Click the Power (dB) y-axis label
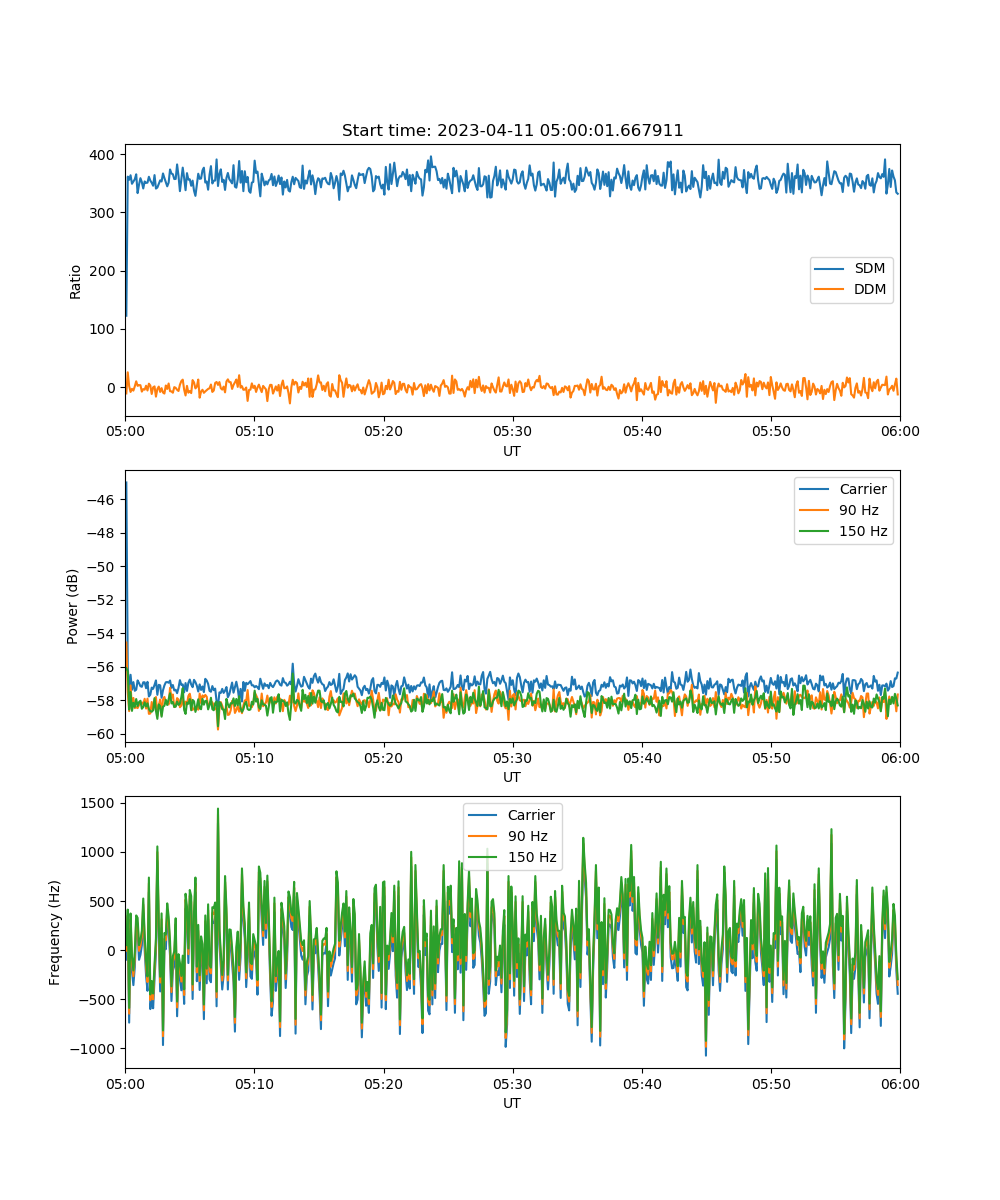The width and height of the screenshot is (1000, 1200). (75, 606)
